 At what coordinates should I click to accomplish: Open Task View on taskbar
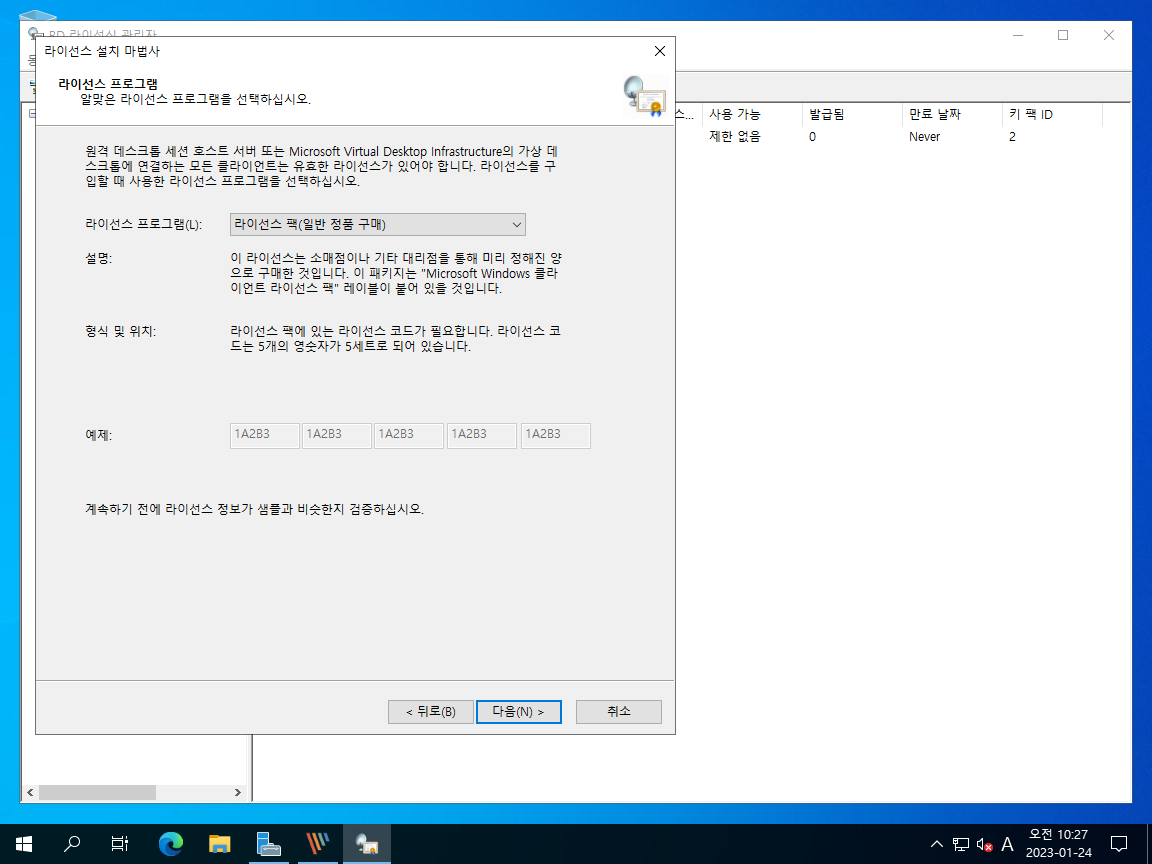pyautogui.click(x=120, y=843)
